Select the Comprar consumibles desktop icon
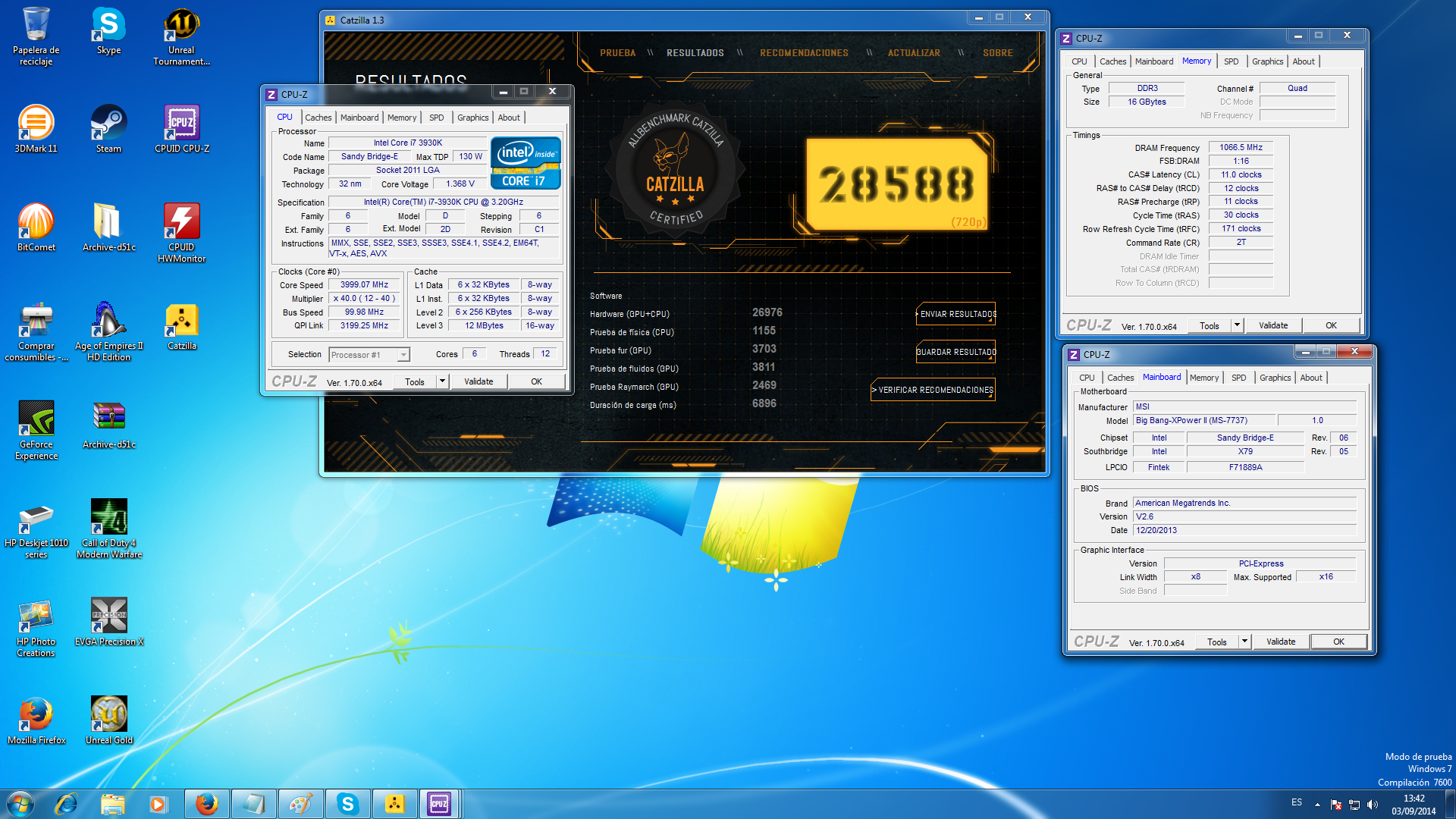This screenshot has height=819, width=1456. [x=36, y=332]
